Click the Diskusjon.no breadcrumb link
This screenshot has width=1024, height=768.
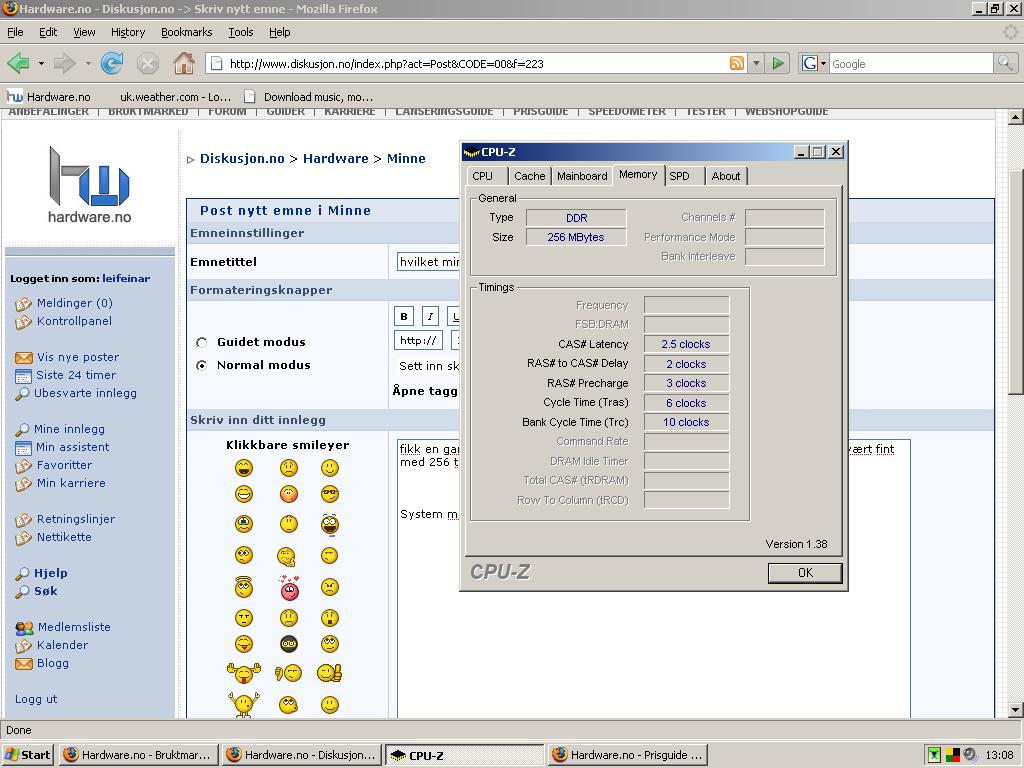point(242,159)
